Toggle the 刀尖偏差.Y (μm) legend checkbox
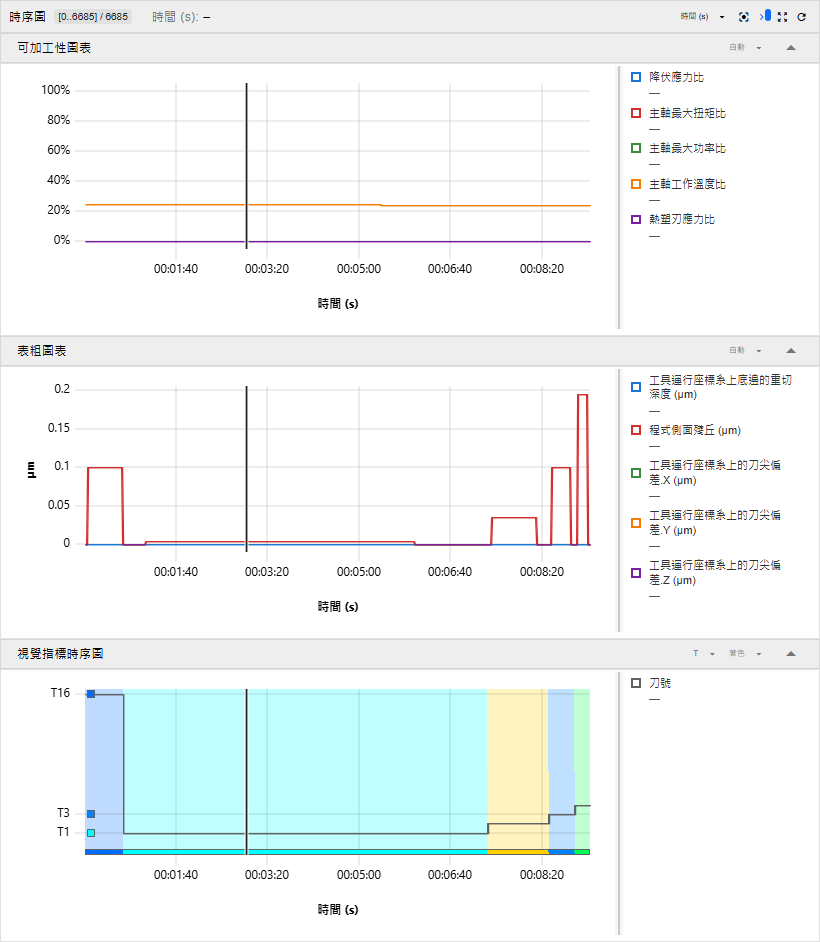 click(636, 523)
